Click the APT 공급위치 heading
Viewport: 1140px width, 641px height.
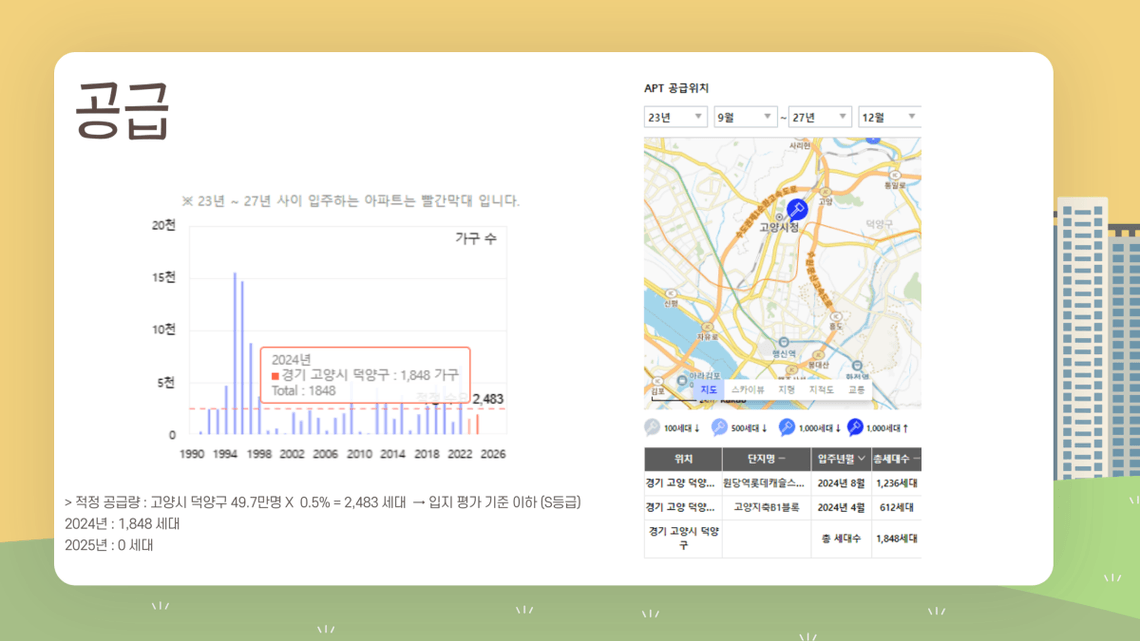676,88
